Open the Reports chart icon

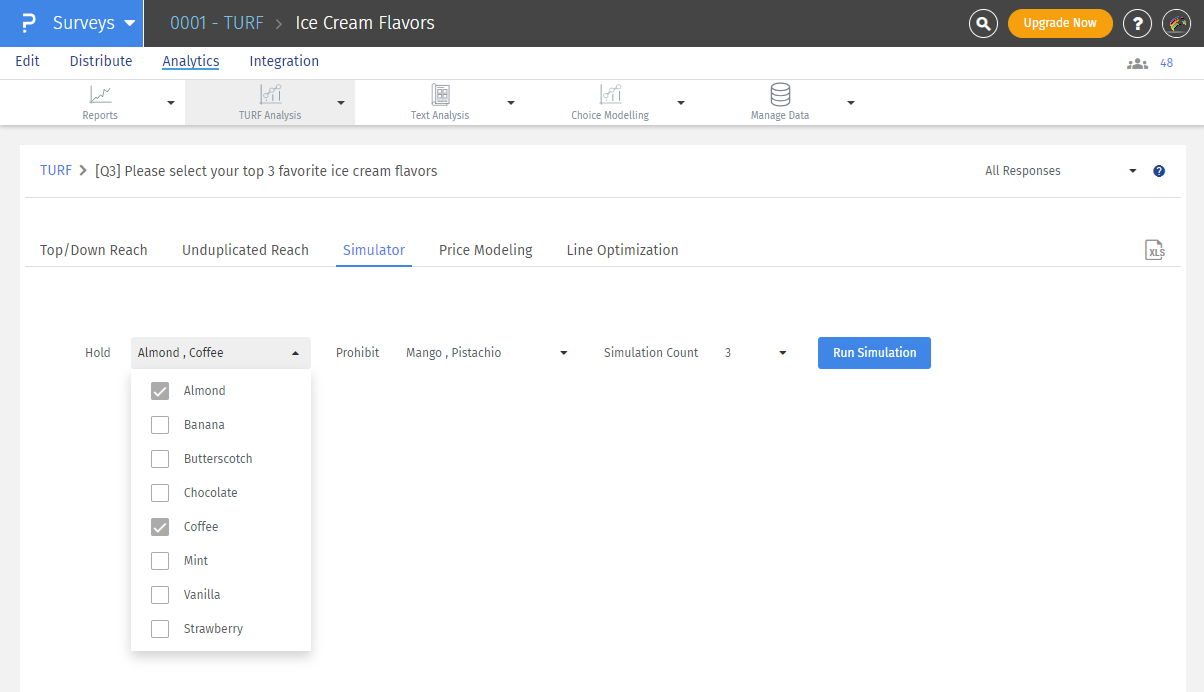[x=100, y=95]
